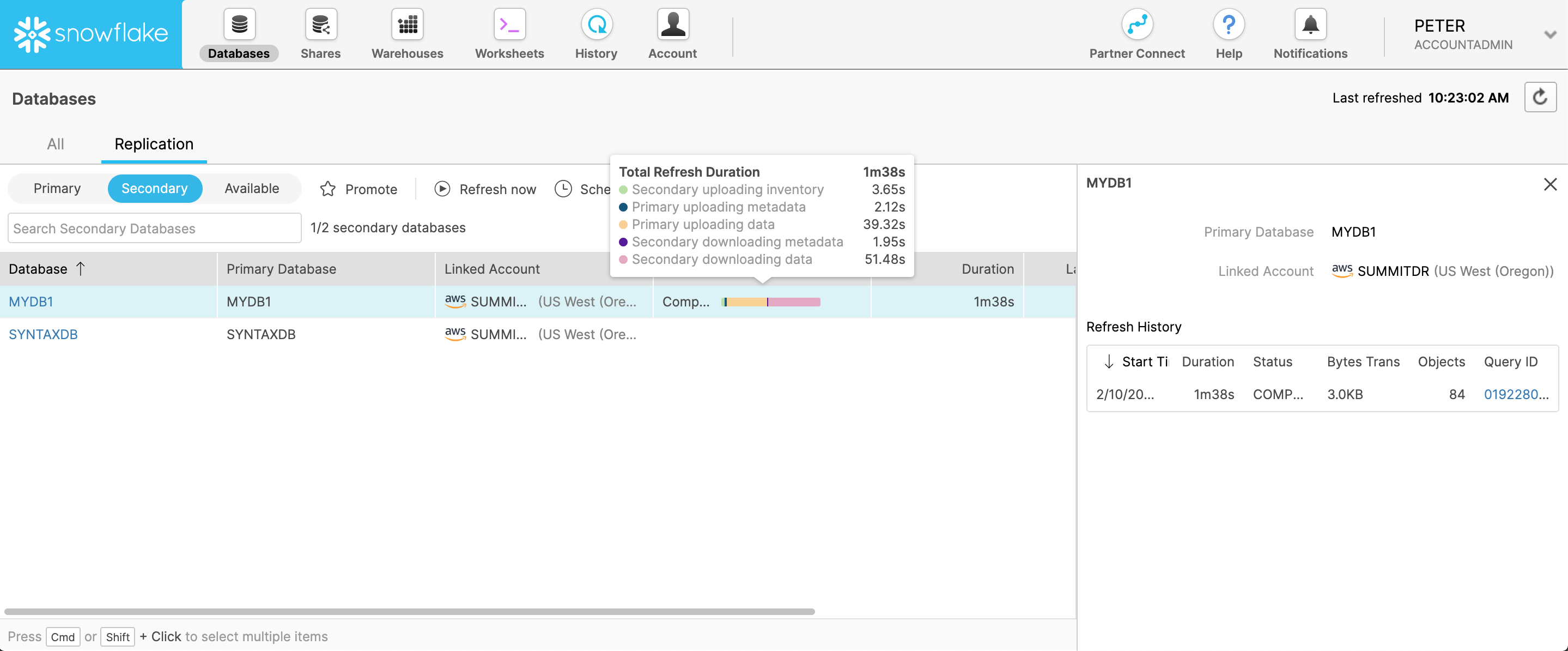The image size is (1568, 651).
Task: Click the refresh page icon button
Action: 1540,98
